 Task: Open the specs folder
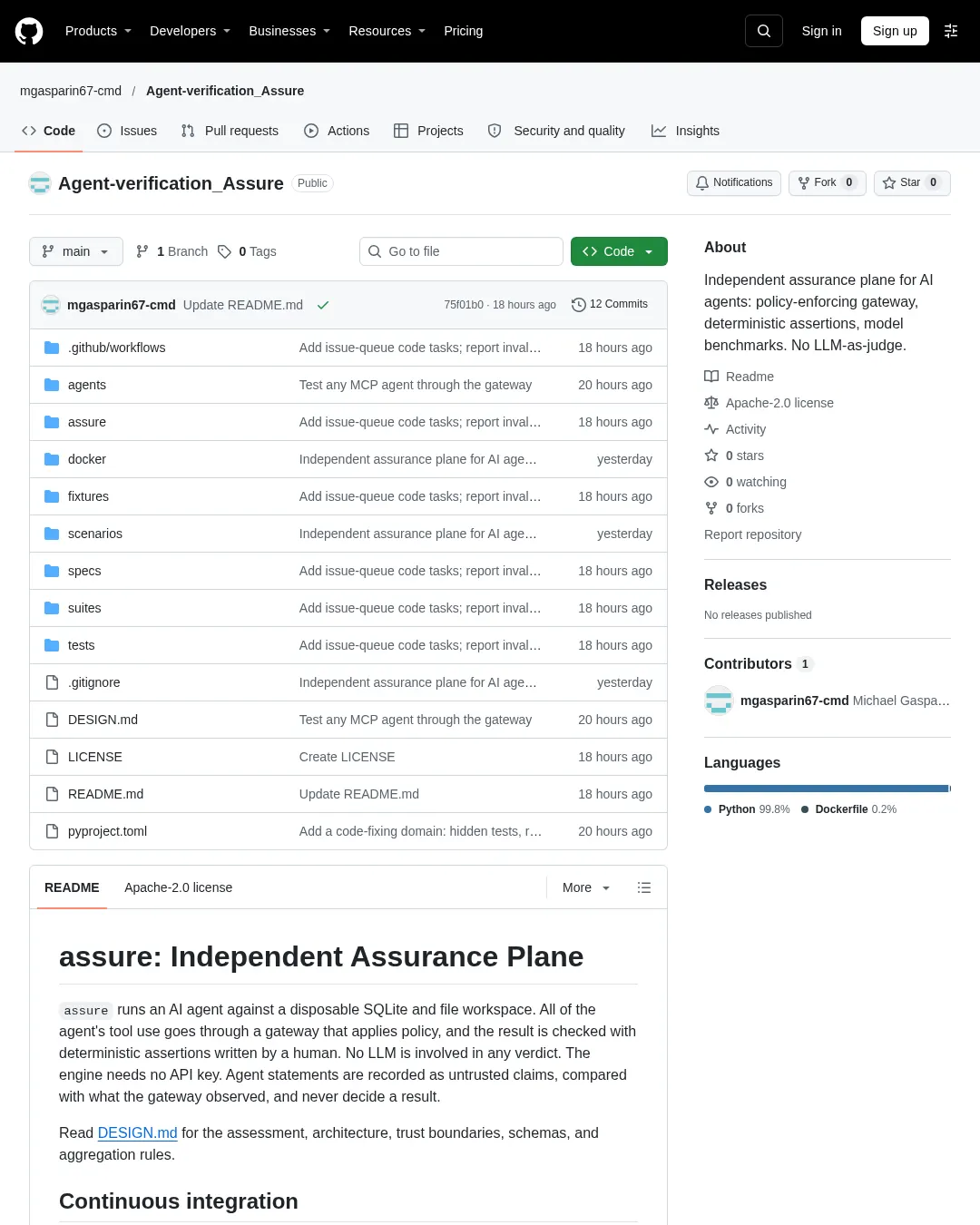[x=84, y=571]
